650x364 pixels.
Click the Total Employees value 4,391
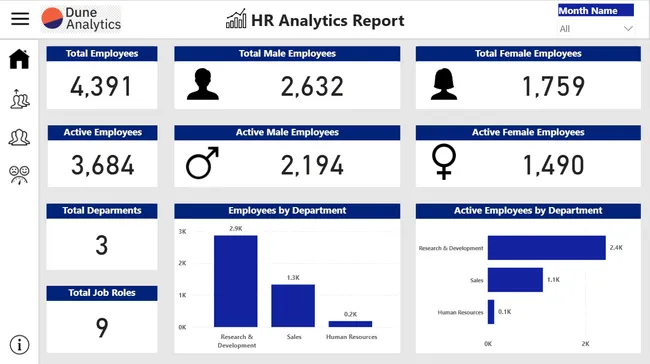pyautogui.click(x=101, y=87)
